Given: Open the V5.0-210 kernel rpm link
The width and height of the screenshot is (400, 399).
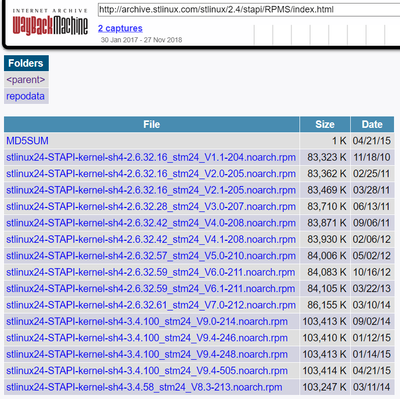Looking at the screenshot, I should pos(151,256).
